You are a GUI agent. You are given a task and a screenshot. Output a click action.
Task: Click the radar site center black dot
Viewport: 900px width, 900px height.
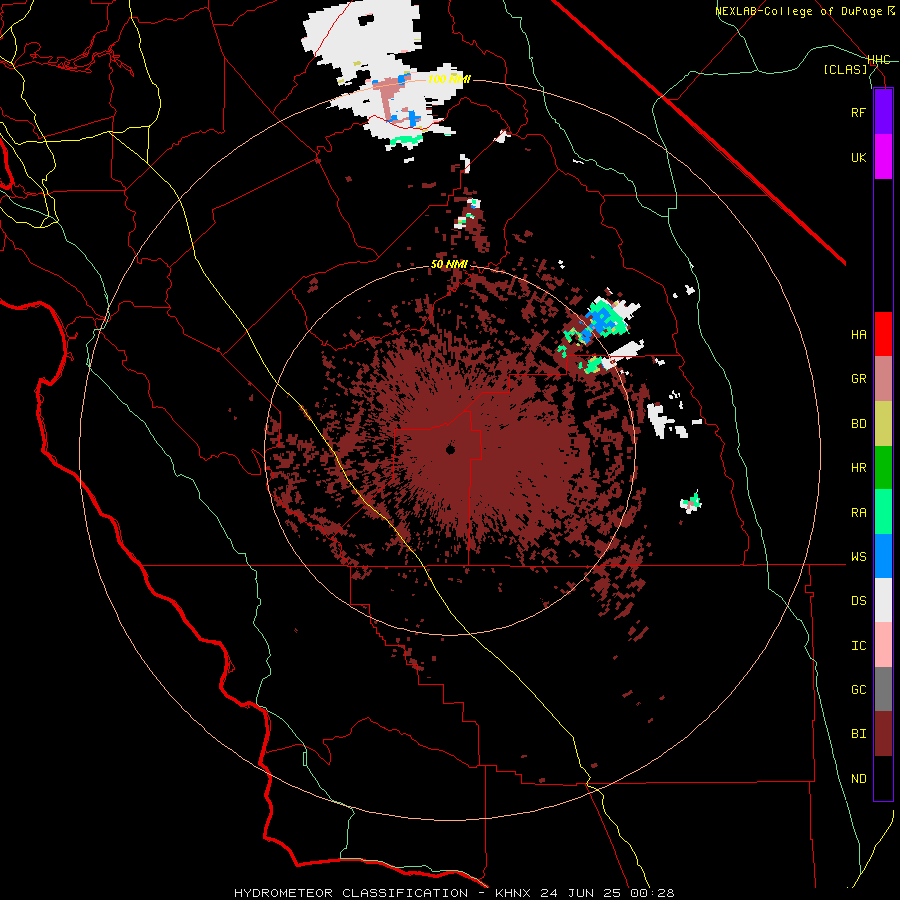451,449
